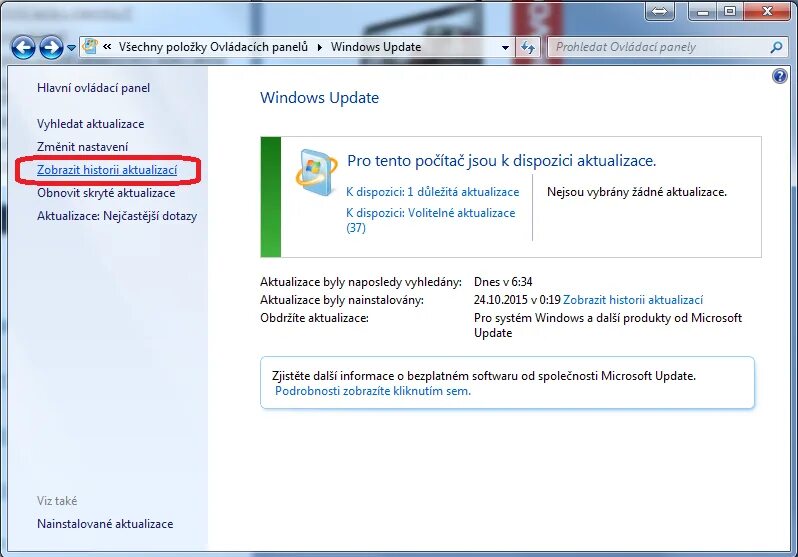Viewport: 798px width, 557px height.
Task: Open recent pages dropdown next to Forward arrow
Action: point(71,48)
